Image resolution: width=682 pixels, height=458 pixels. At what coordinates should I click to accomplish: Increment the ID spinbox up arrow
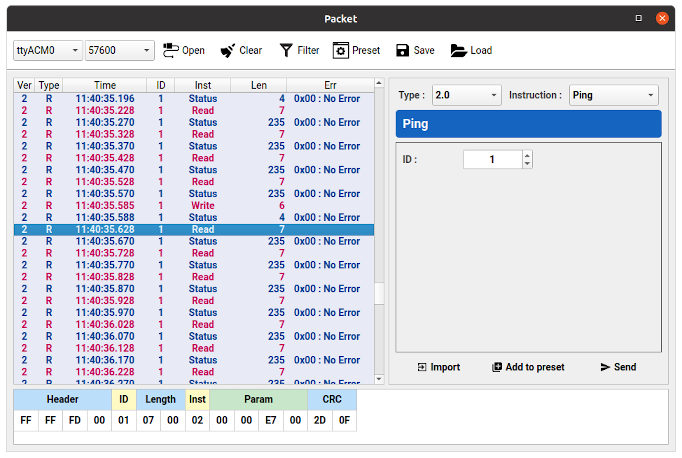[527, 155]
